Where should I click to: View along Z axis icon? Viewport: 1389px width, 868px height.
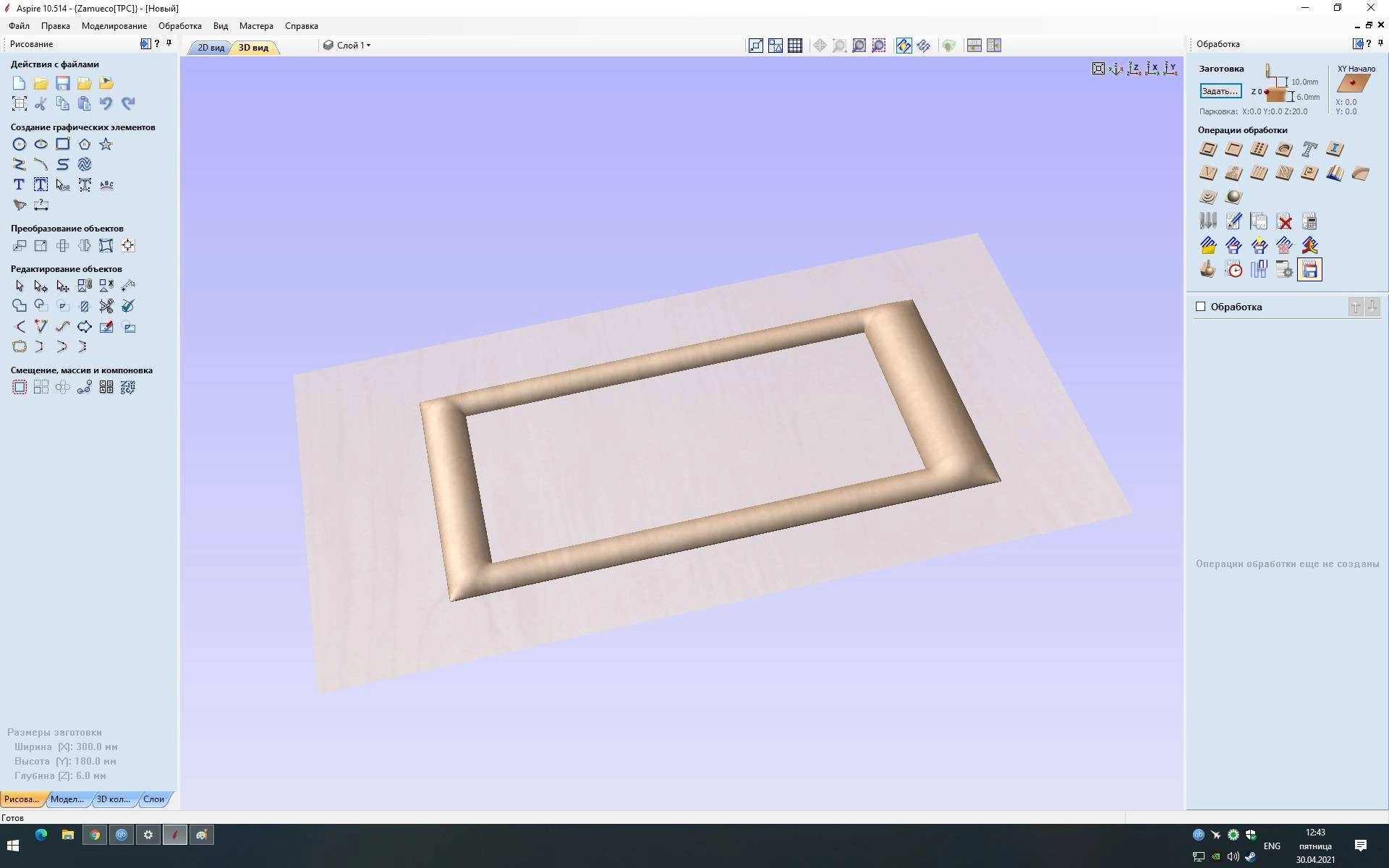coord(1134,69)
